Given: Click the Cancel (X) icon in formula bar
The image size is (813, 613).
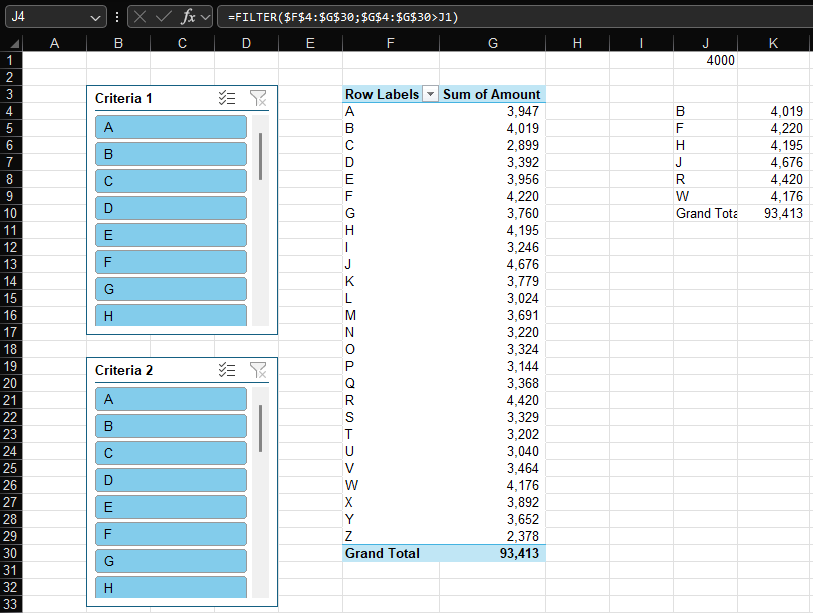Looking at the screenshot, I should point(141,16).
